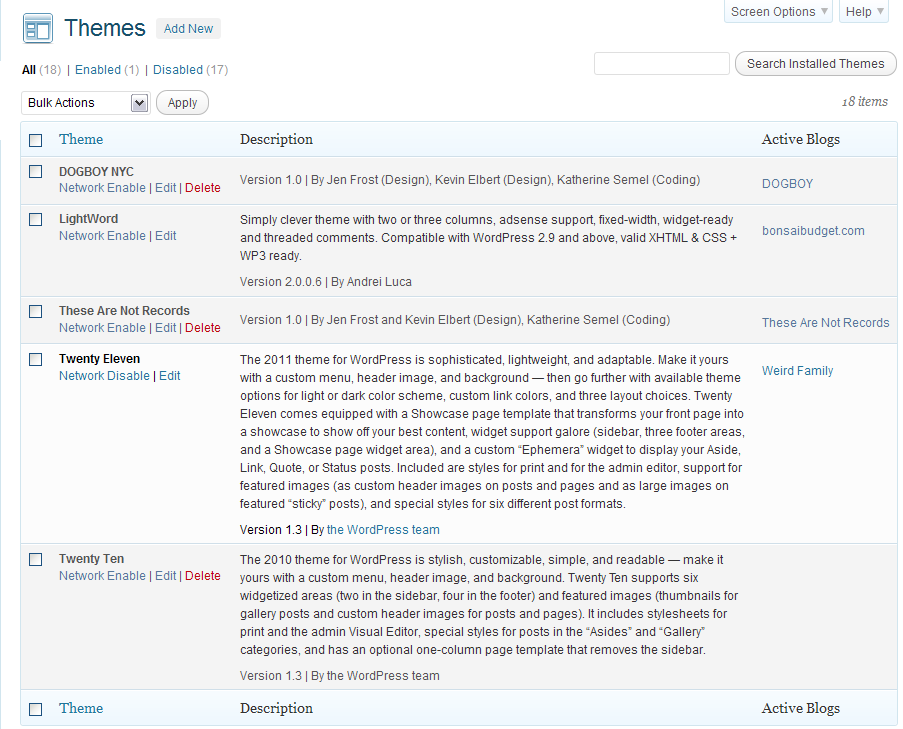
Task: Sort by the Theme footer column link
Action: pyautogui.click(x=81, y=708)
